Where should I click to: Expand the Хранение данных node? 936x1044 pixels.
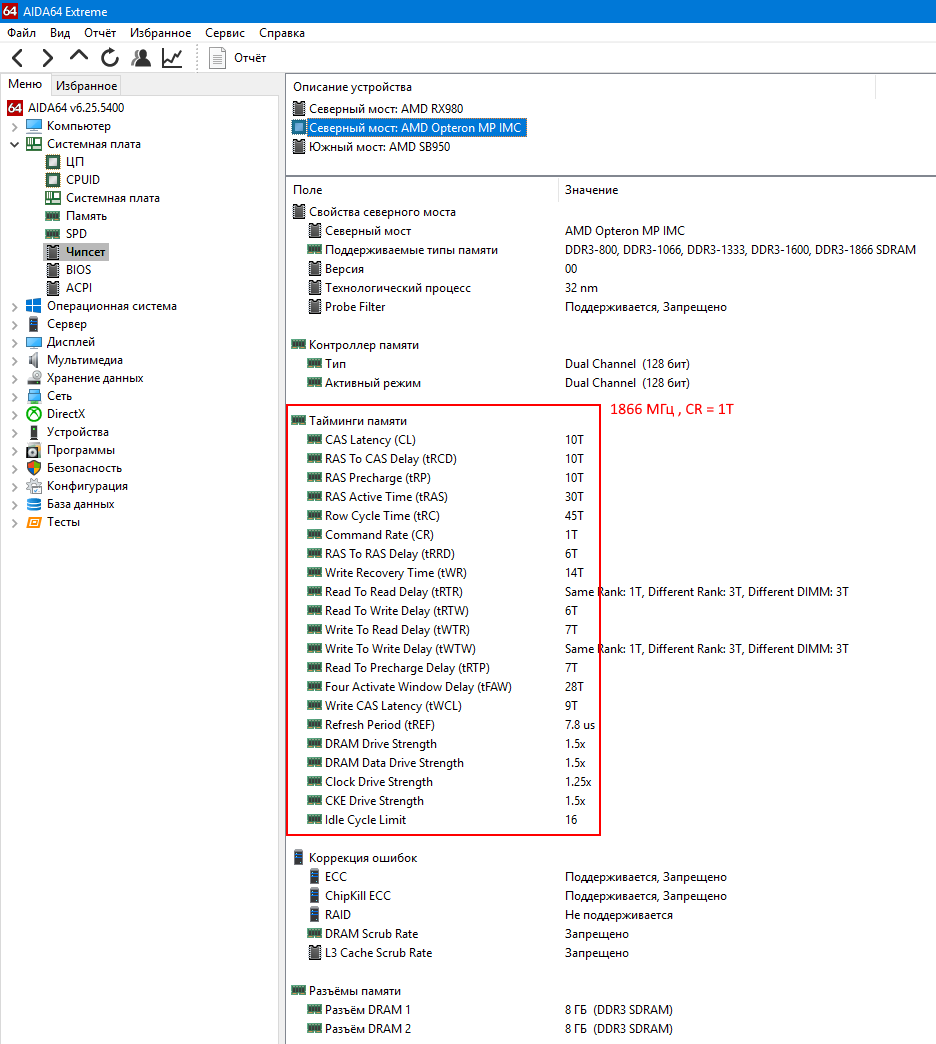tap(15, 378)
